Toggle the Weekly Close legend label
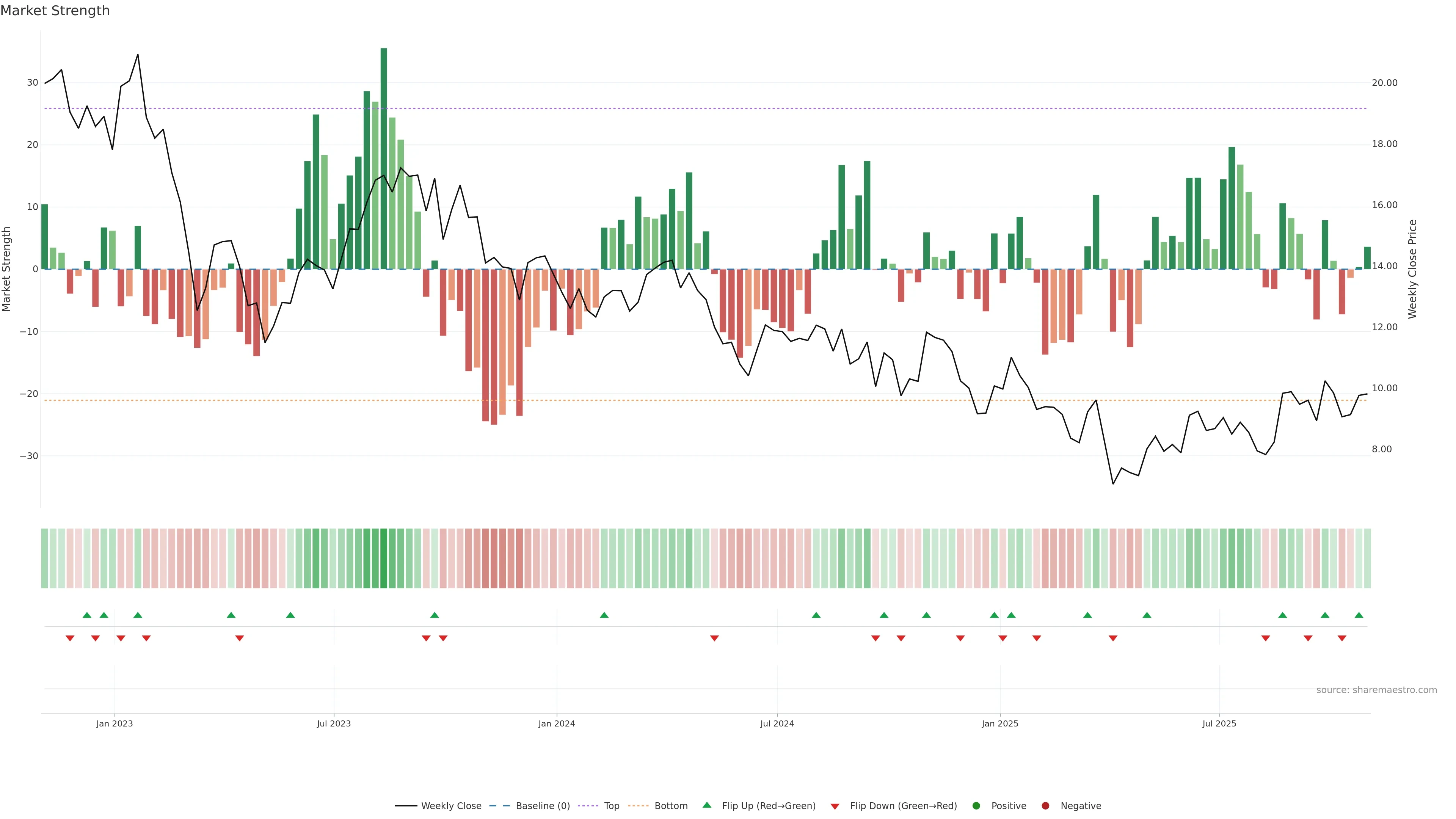This screenshot has width=1456, height=819. [x=451, y=806]
